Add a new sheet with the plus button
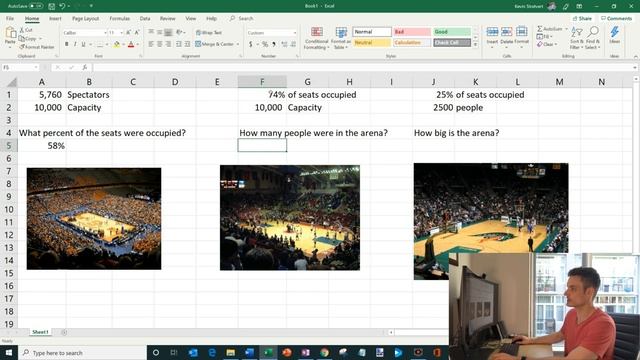The height and width of the screenshot is (360, 640). [64, 332]
